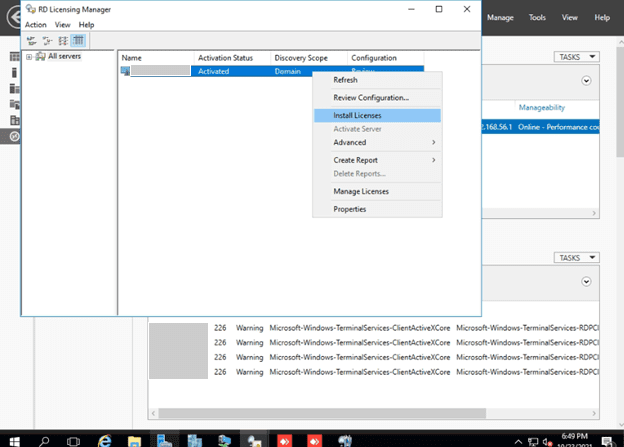Open RD Licensing Manager's Help menu
Image resolution: width=624 pixels, height=447 pixels.
pos(86,25)
